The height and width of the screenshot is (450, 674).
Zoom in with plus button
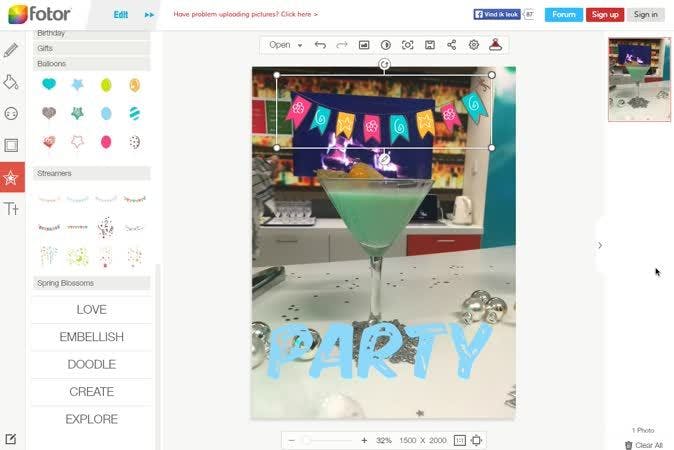click(364, 440)
